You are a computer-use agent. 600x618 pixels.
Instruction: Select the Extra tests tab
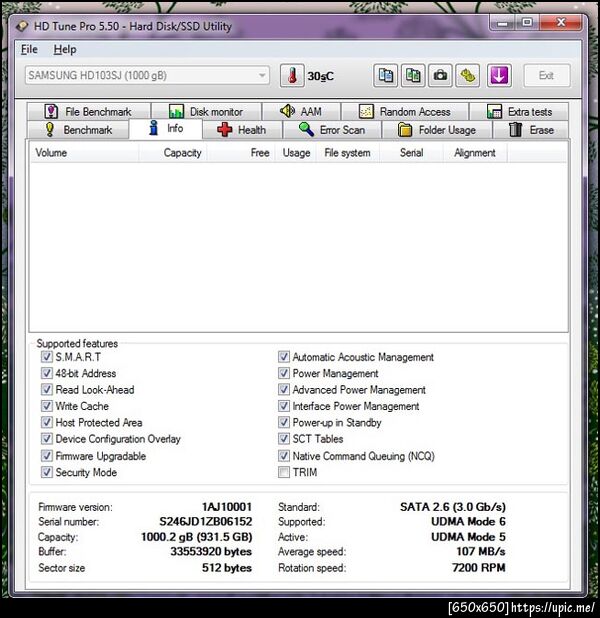[x=519, y=112]
